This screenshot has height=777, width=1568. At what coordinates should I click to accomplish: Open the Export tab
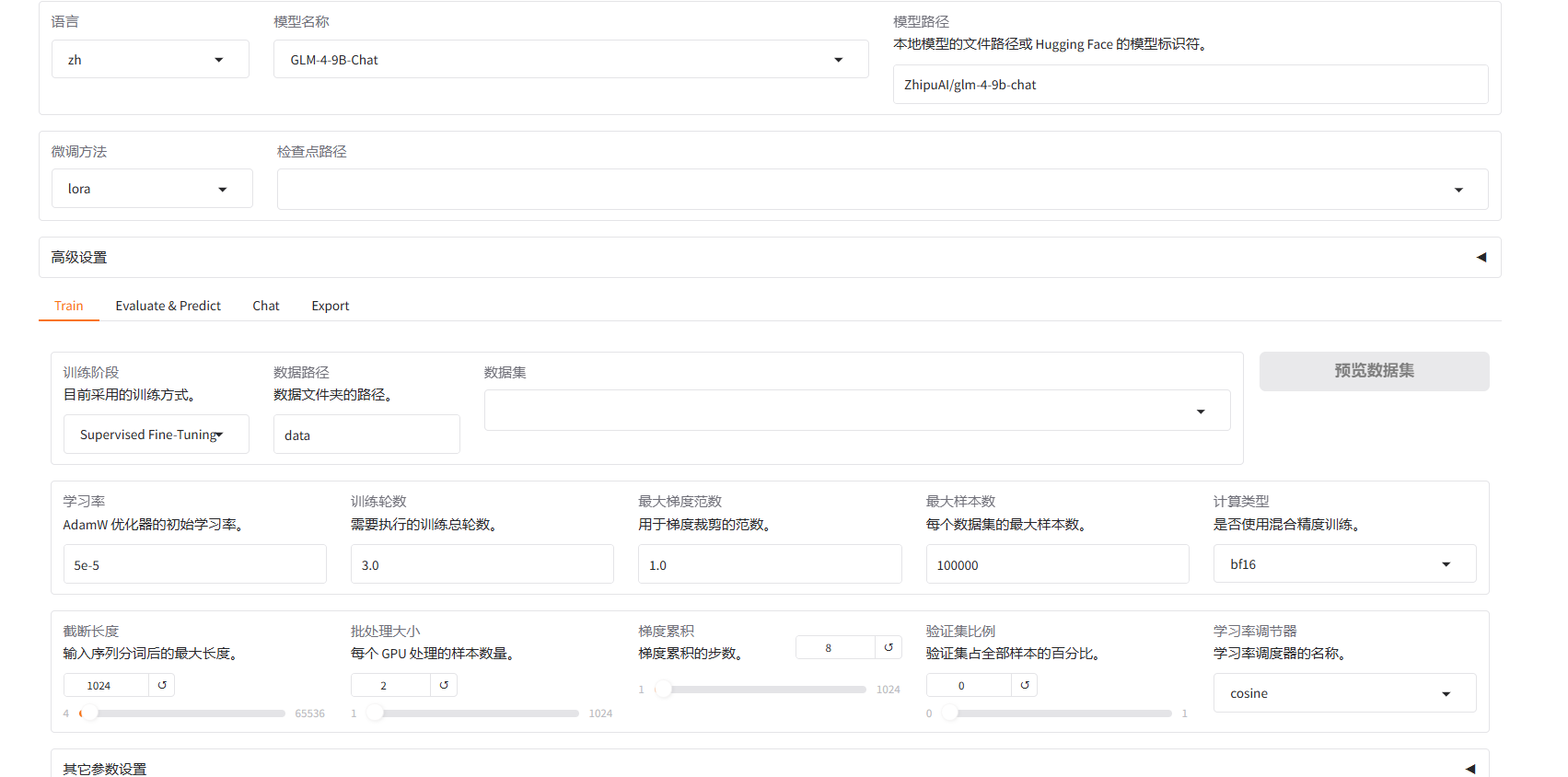[330, 306]
